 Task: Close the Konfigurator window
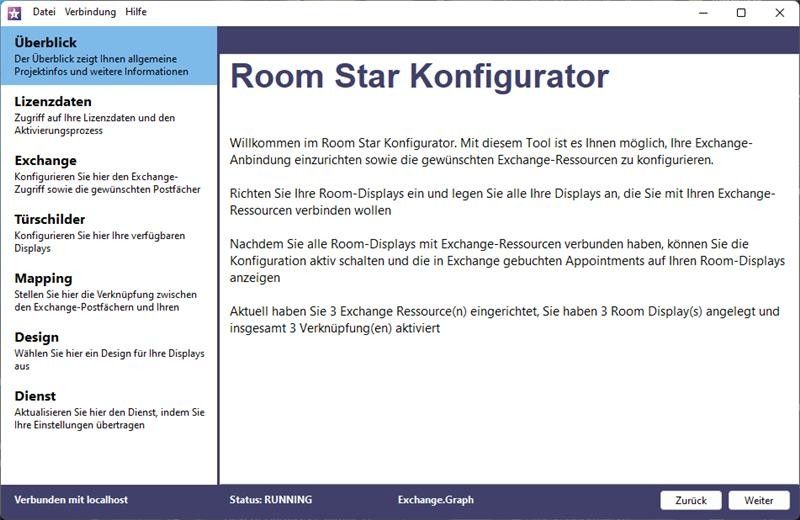point(780,13)
